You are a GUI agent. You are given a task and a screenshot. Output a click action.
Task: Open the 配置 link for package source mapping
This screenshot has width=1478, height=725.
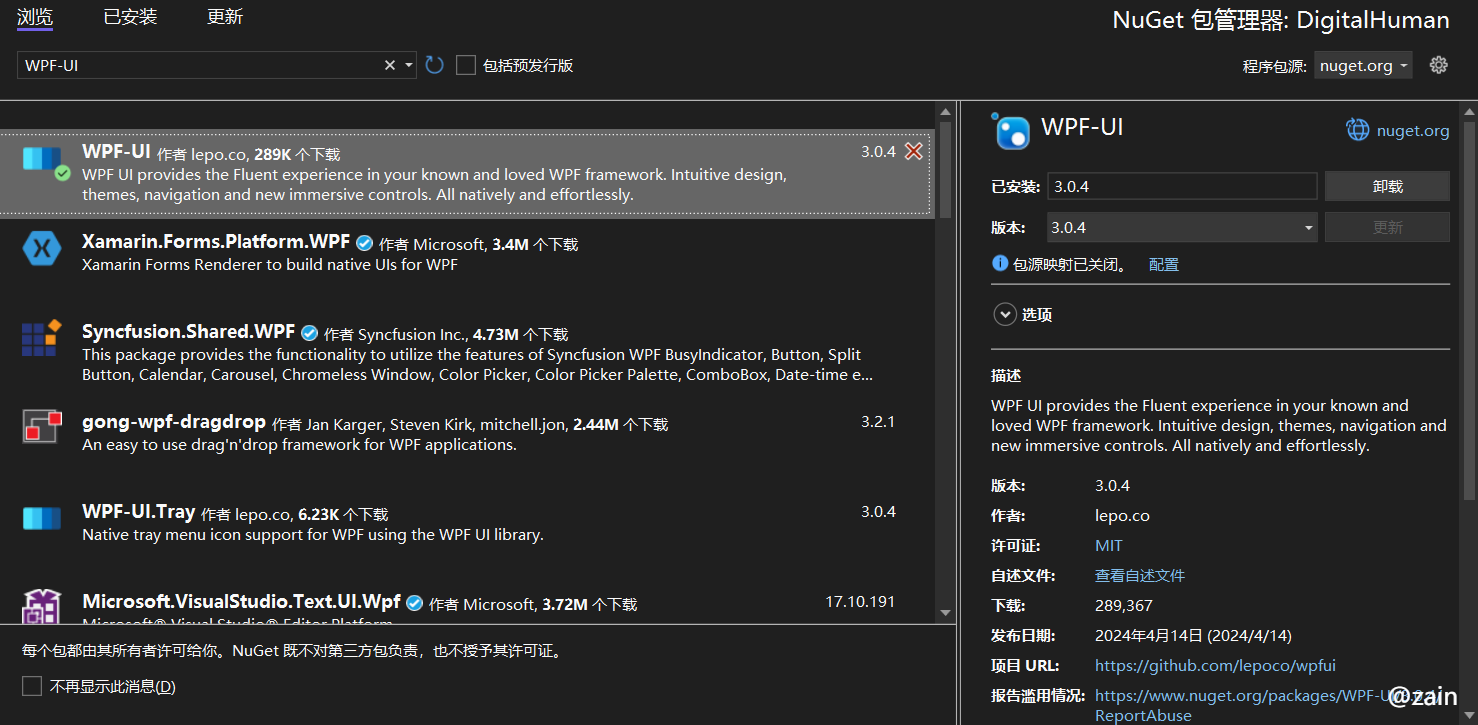click(x=1164, y=264)
